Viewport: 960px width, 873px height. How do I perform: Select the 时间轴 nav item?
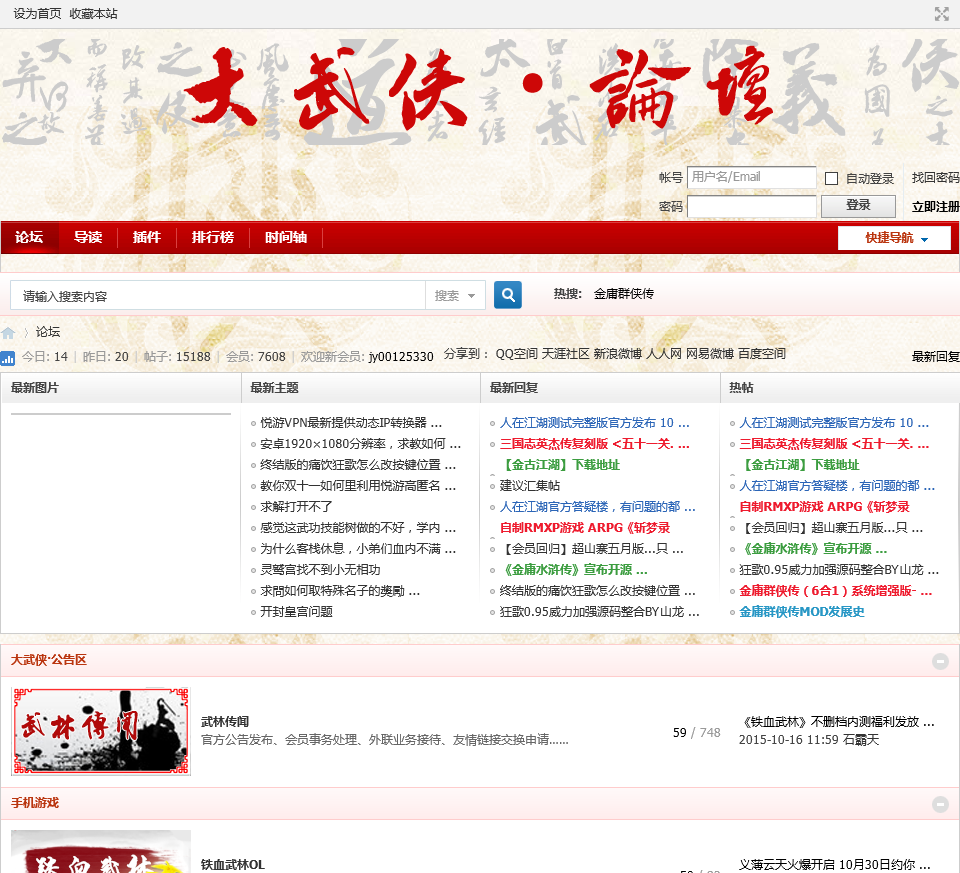(286, 238)
